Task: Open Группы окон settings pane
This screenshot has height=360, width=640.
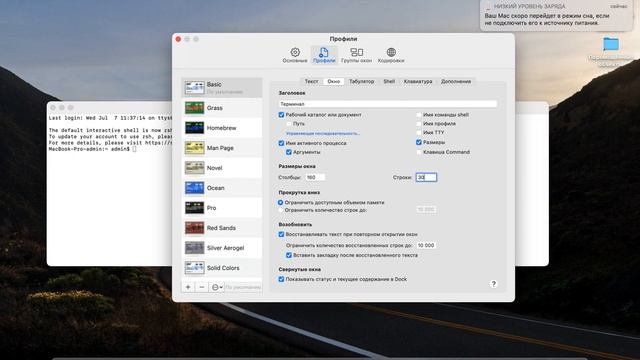Action: tap(356, 55)
